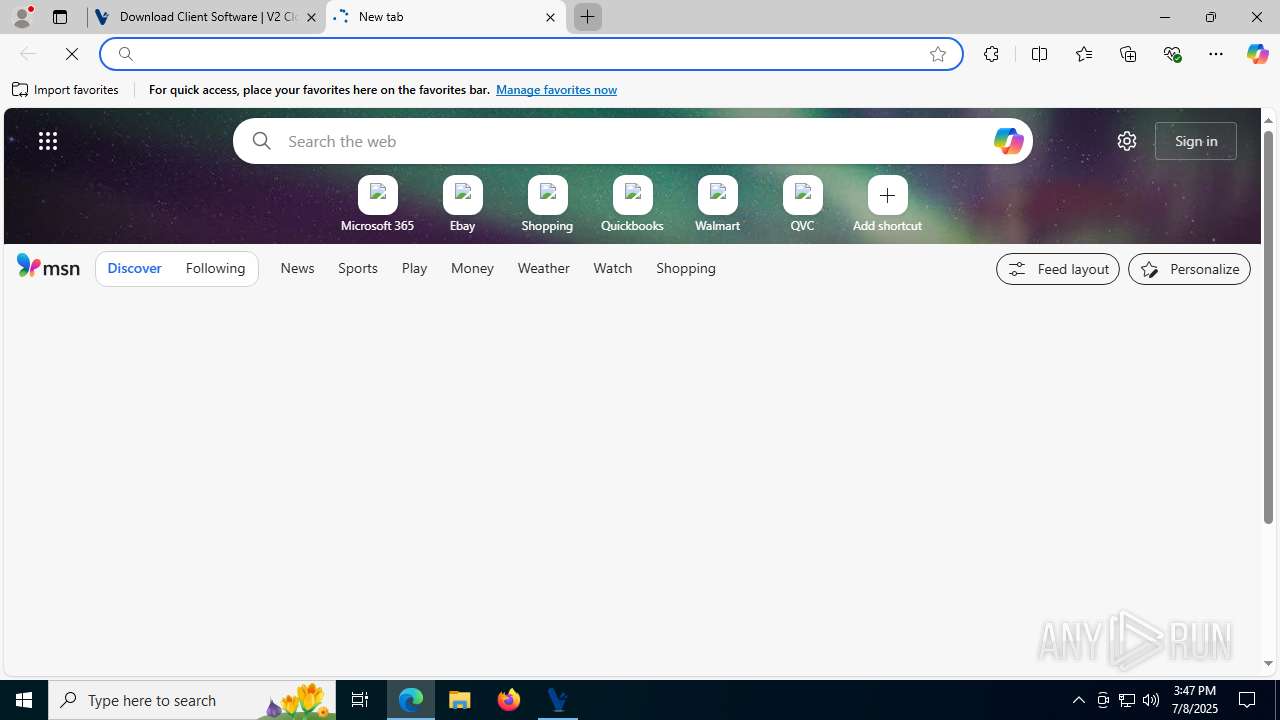Focus the Search the web box

point(633,141)
